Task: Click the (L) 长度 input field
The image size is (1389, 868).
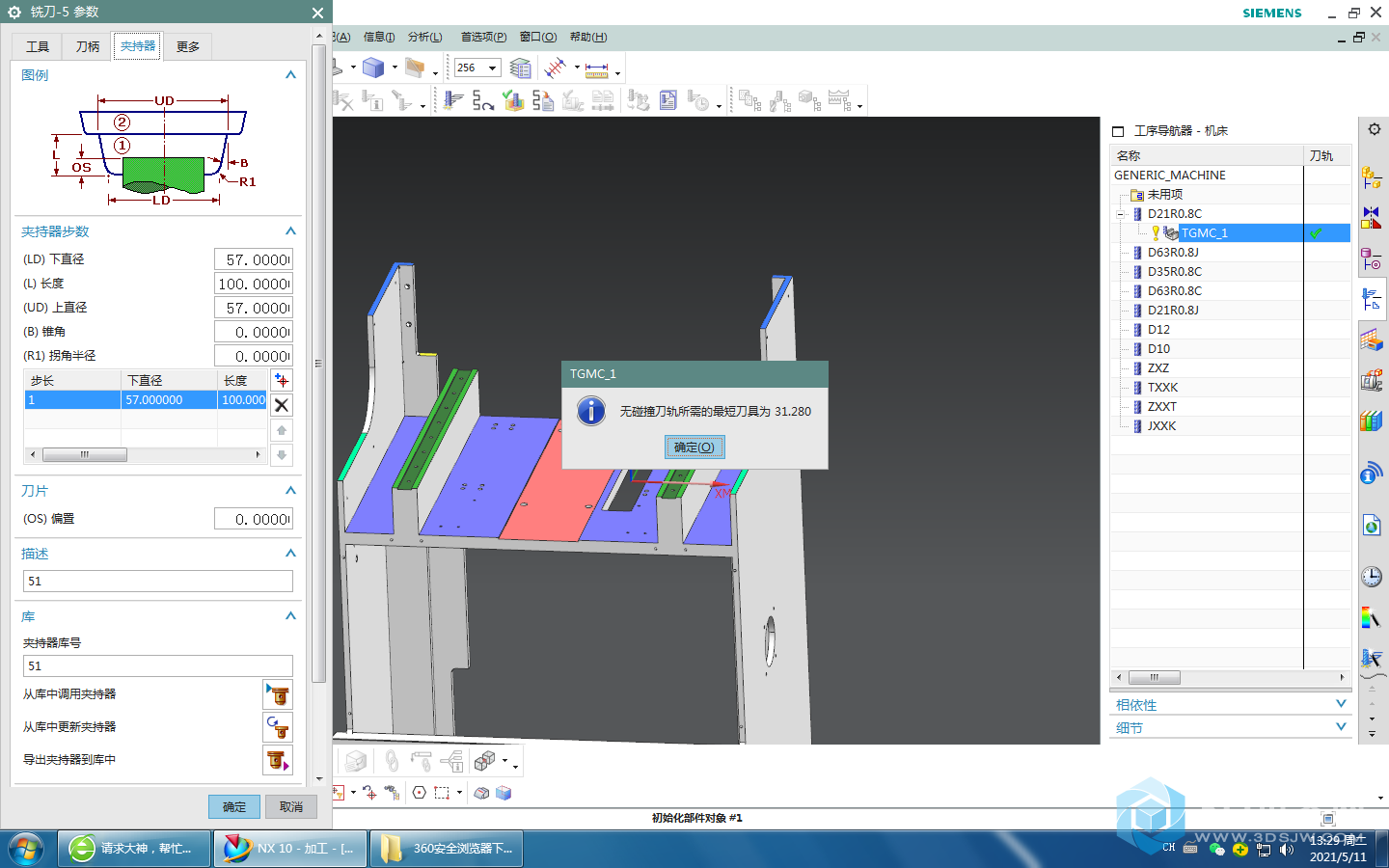Action: (x=254, y=284)
